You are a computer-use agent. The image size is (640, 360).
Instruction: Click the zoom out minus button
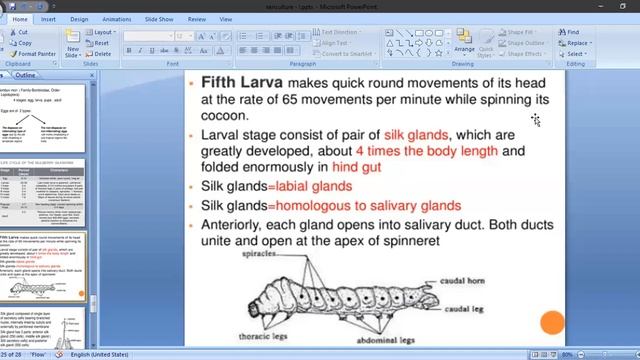(581, 355)
